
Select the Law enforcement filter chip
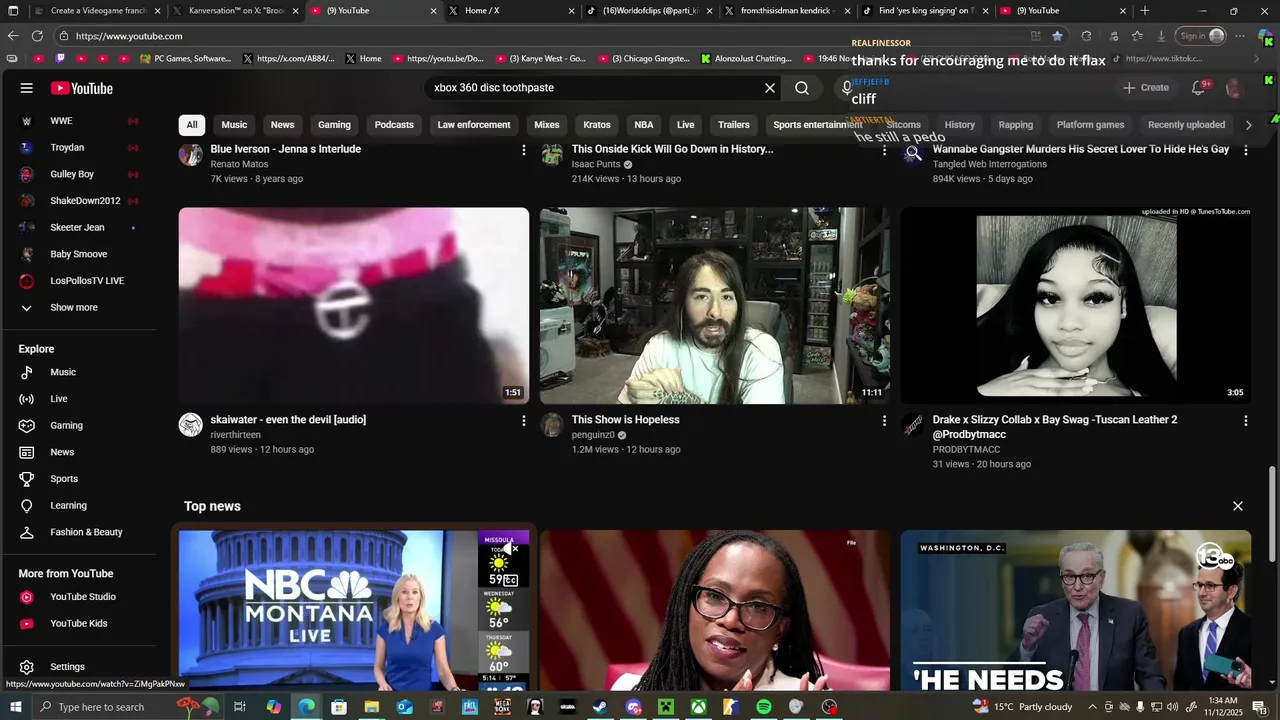[x=474, y=125]
